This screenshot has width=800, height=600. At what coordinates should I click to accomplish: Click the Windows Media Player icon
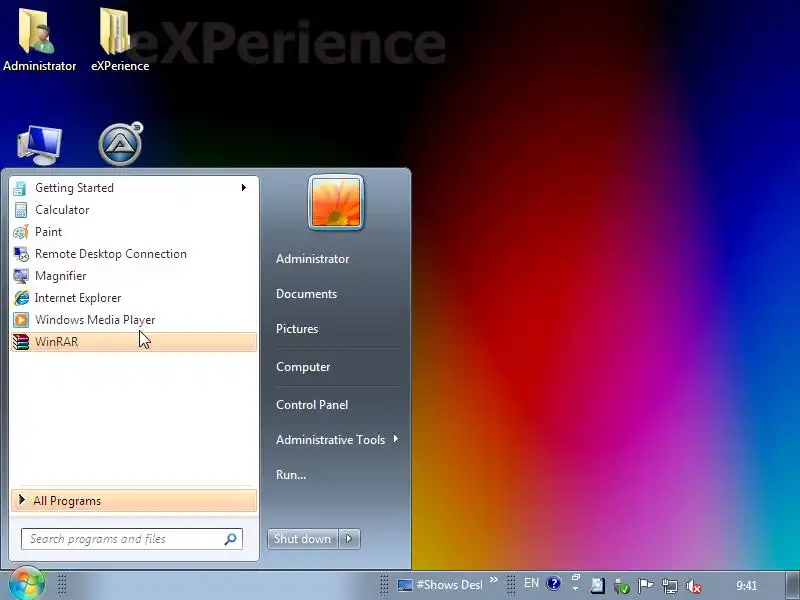(21, 320)
